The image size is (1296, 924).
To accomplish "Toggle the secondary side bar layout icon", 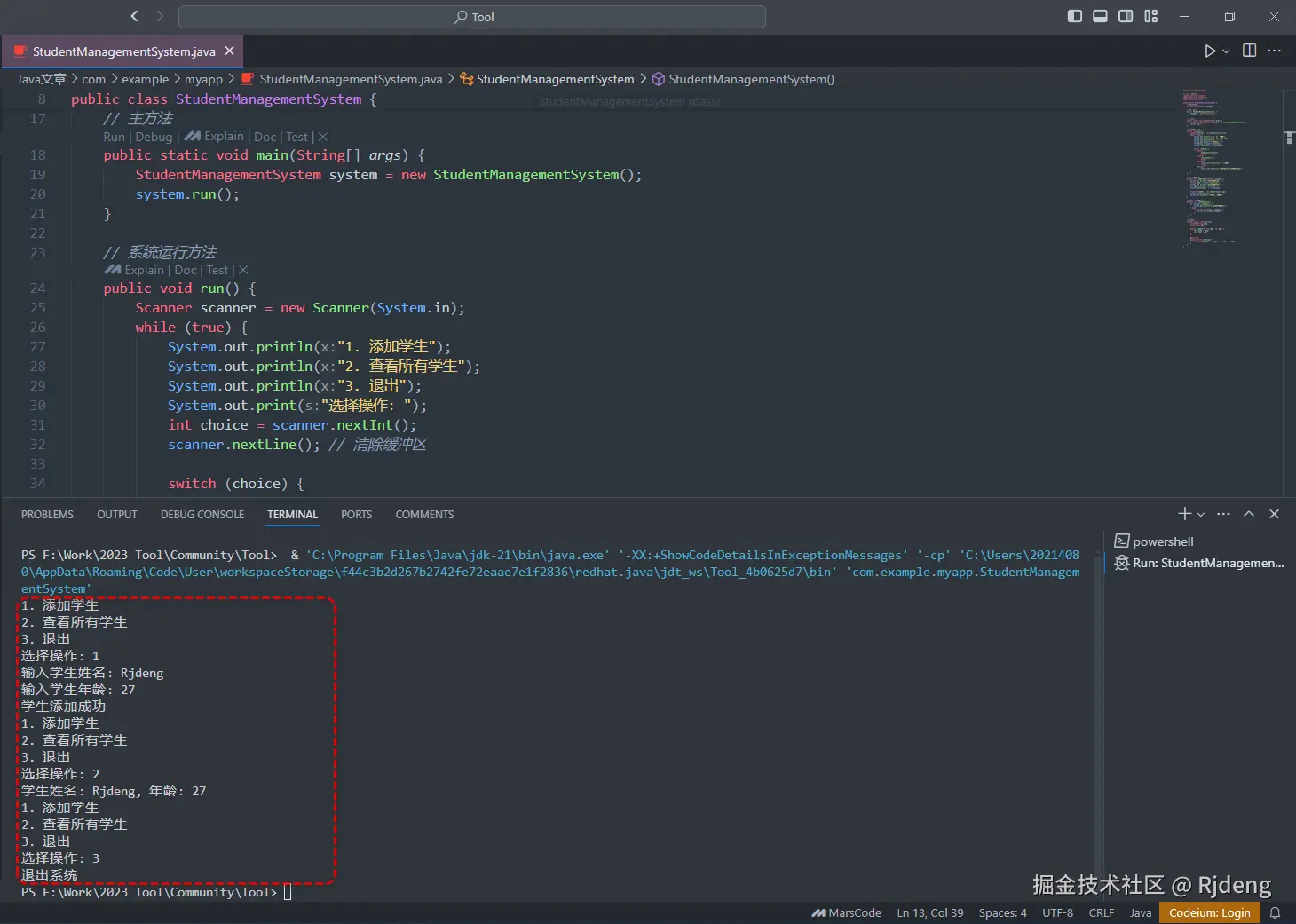I will point(1126,16).
